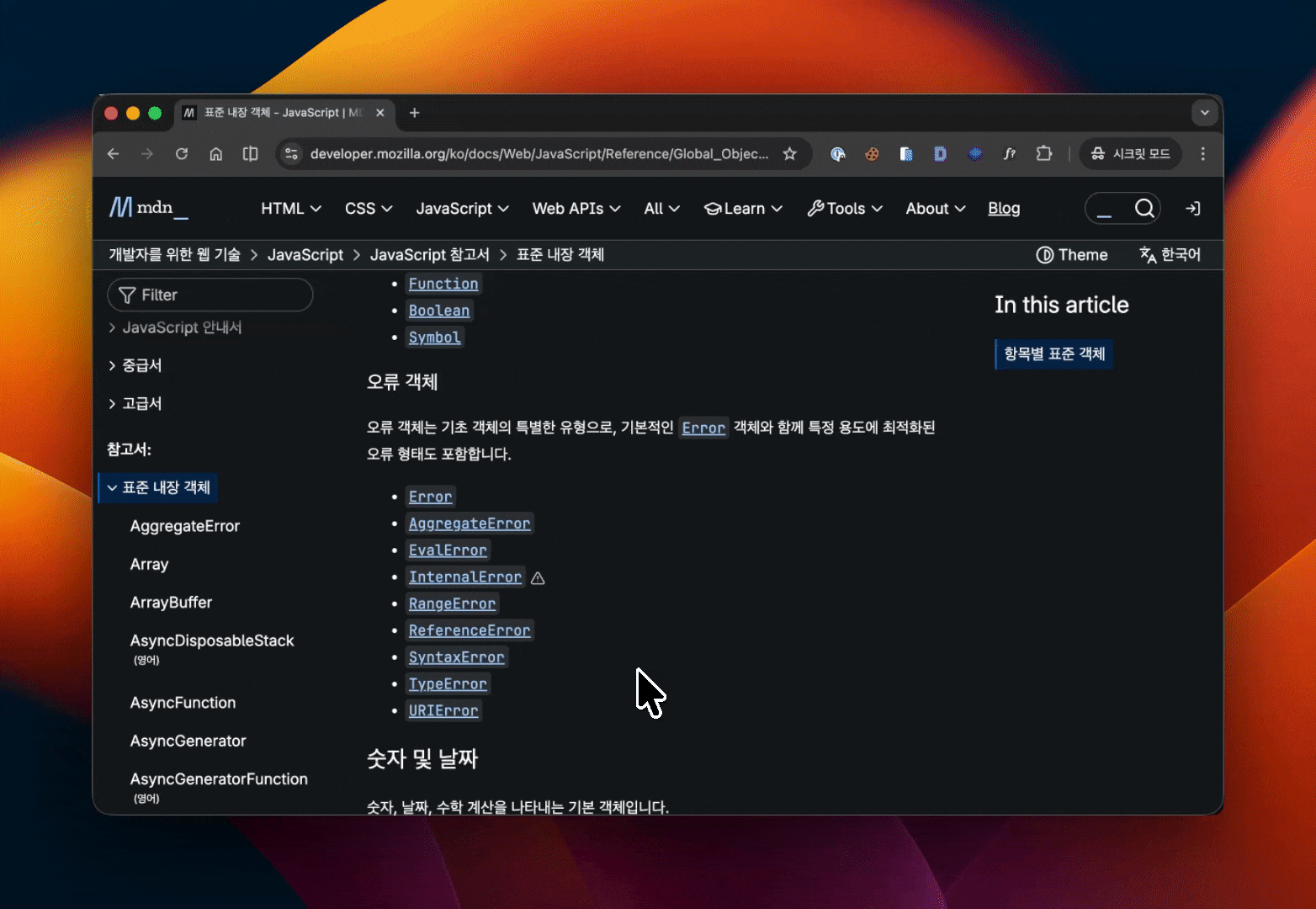
Task: Click the browser forward arrow
Action: click(x=147, y=154)
